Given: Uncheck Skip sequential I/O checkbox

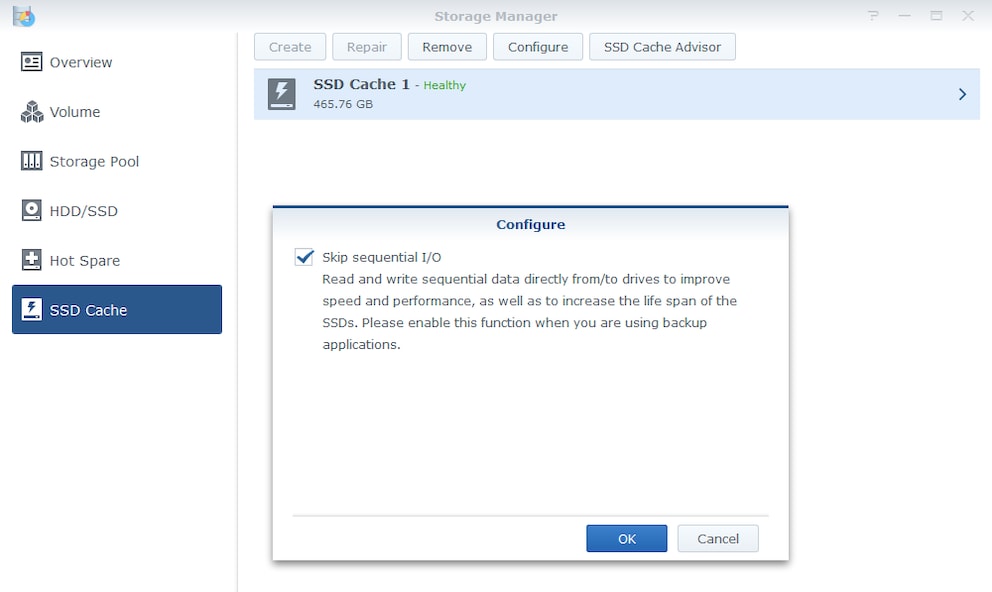Looking at the screenshot, I should point(304,257).
